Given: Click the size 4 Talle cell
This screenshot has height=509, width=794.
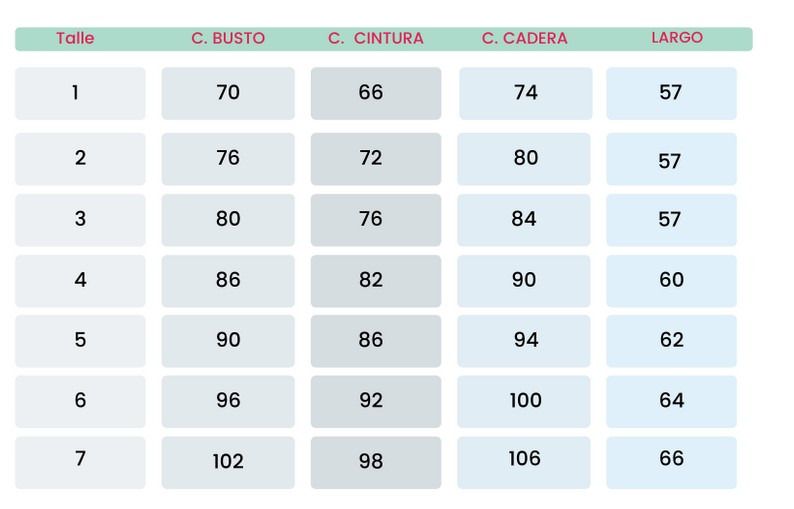Looking at the screenshot, I should pyautogui.click(x=80, y=280).
